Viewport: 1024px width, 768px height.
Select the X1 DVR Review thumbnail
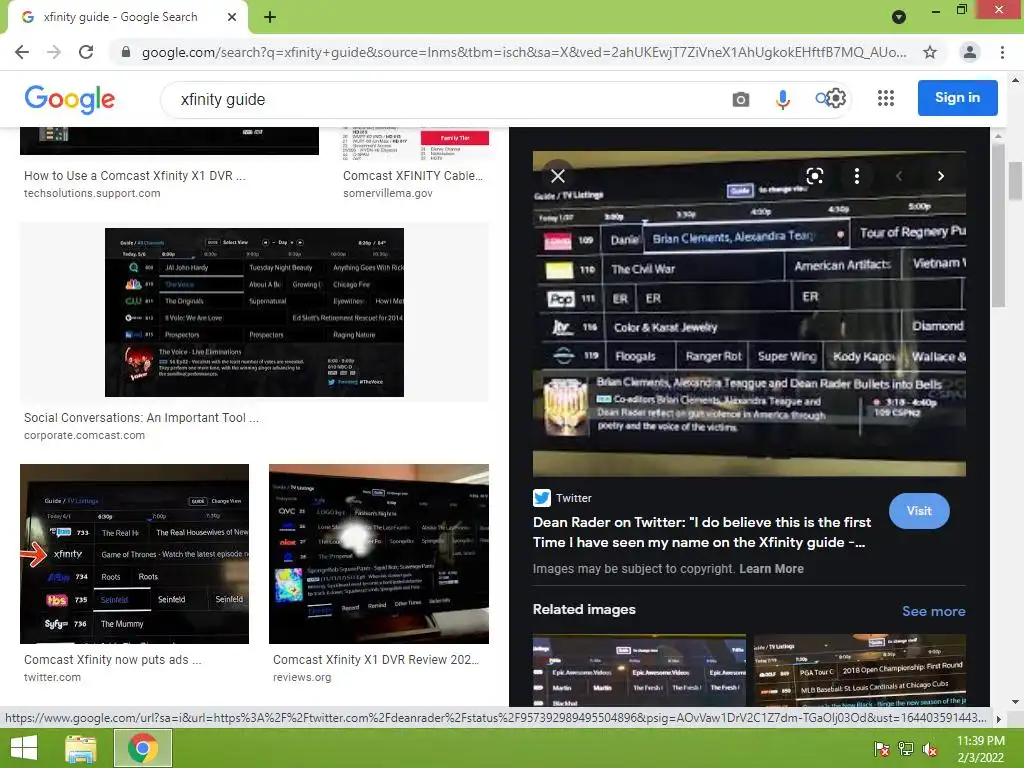coord(379,554)
